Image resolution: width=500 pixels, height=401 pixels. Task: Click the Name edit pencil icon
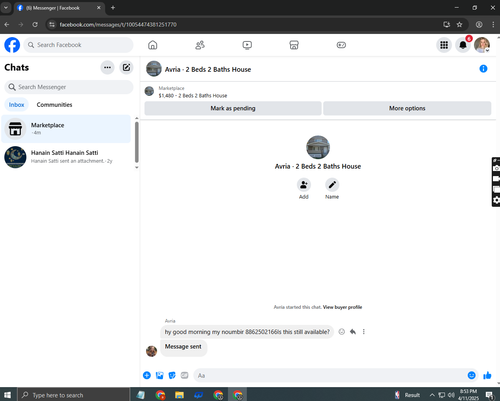click(x=332, y=185)
